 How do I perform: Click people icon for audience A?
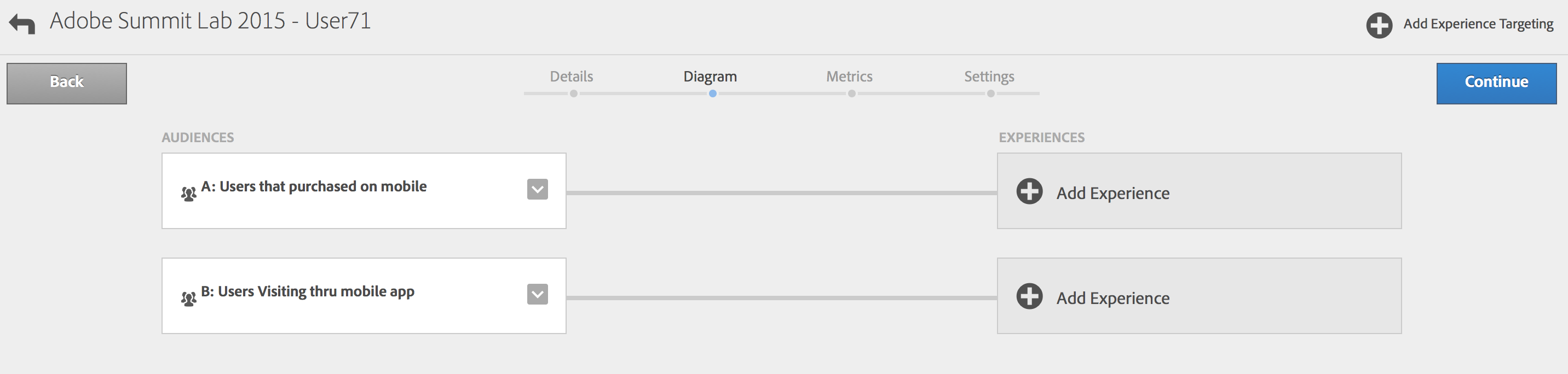coord(189,194)
